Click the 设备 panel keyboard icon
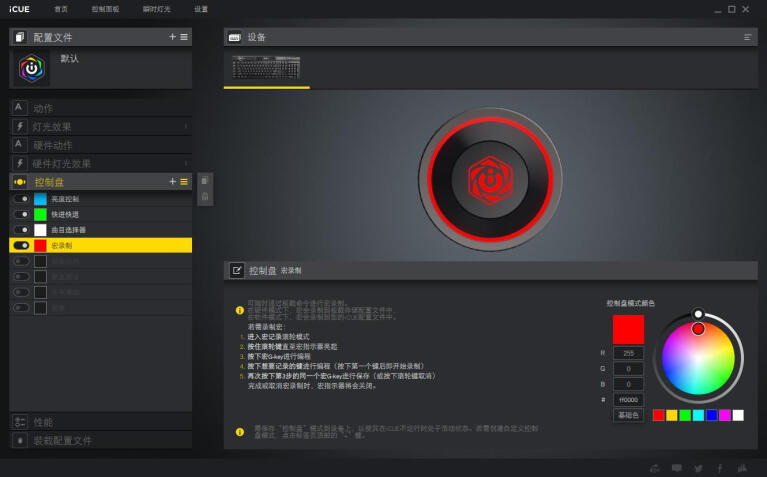The height and width of the screenshot is (477, 767). point(235,38)
